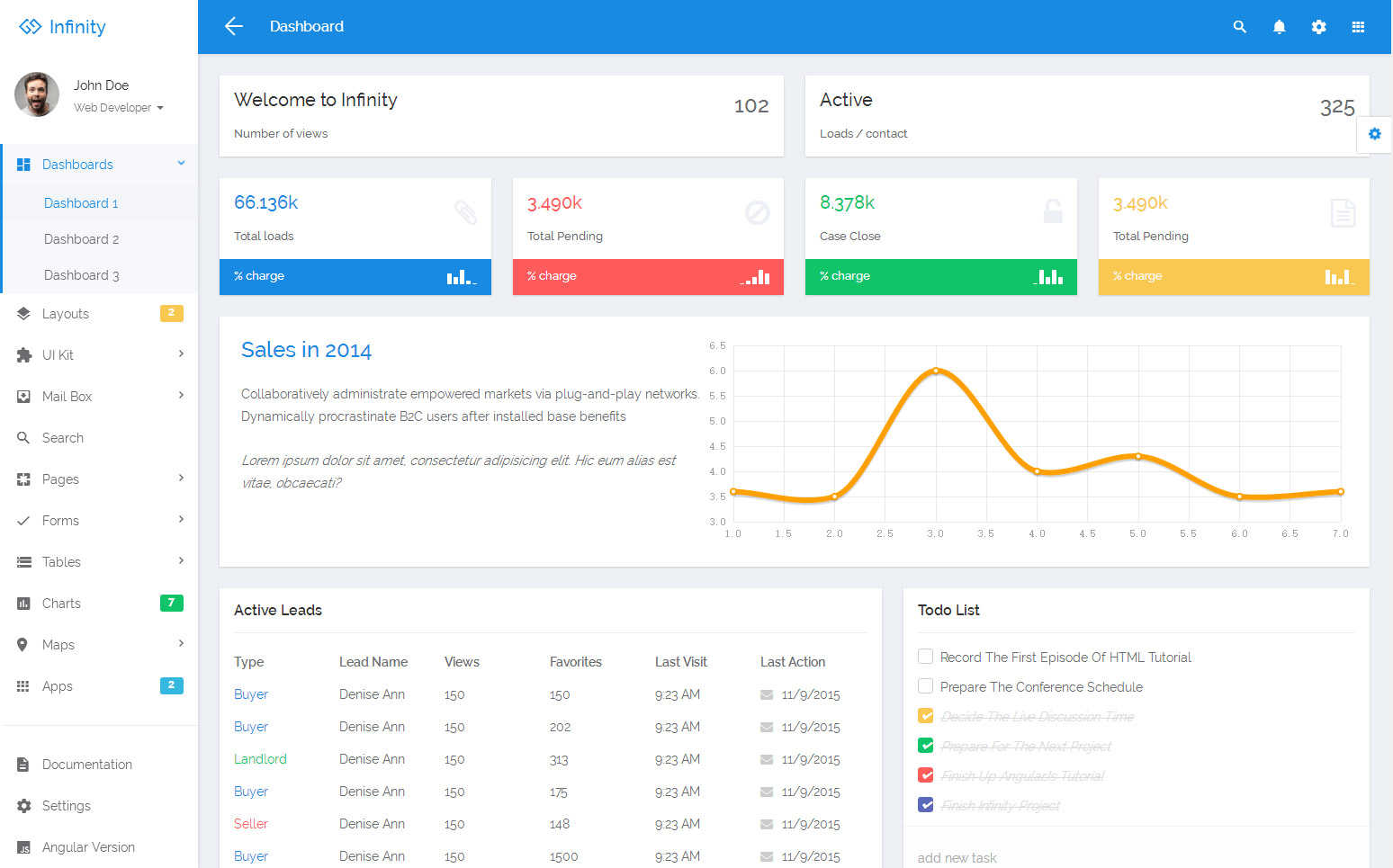
Task: Expand the Pages submenu arrow
Action: point(181,479)
